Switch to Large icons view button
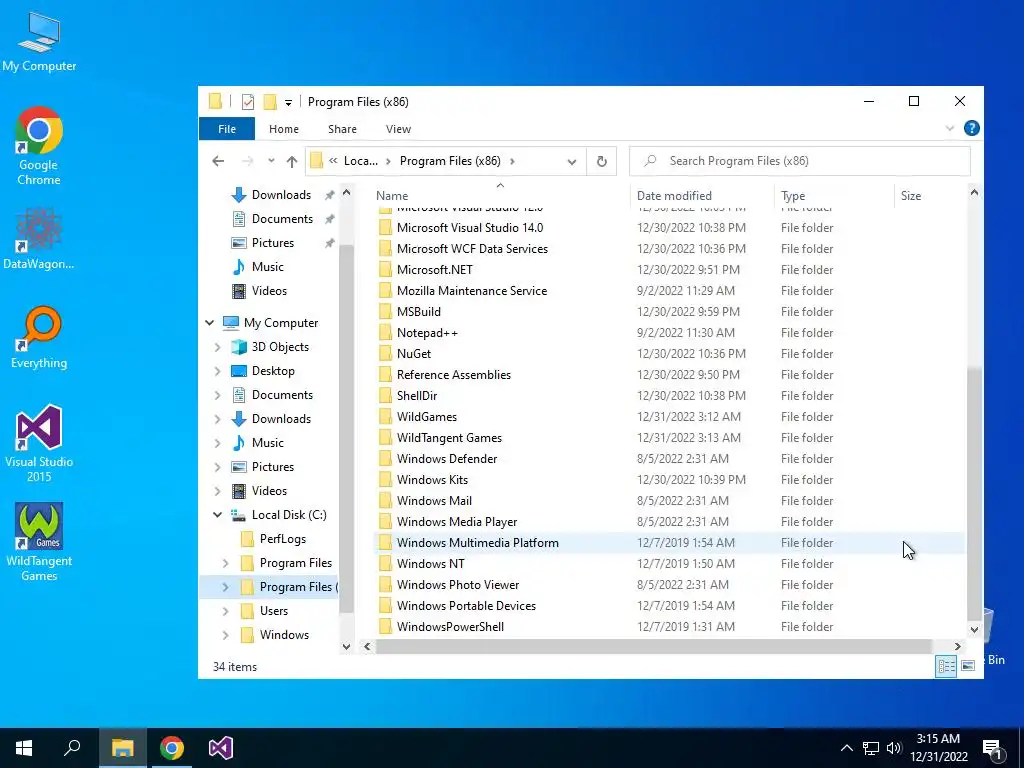Screen dimensions: 1024x768 point(968,666)
